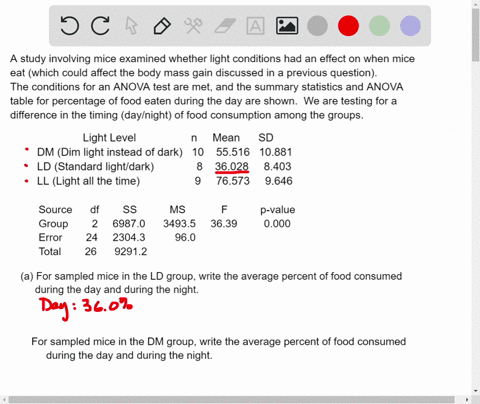
Task: Click the handwritten 'Day: 36.0%' annotation
Action: pos(86,308)
